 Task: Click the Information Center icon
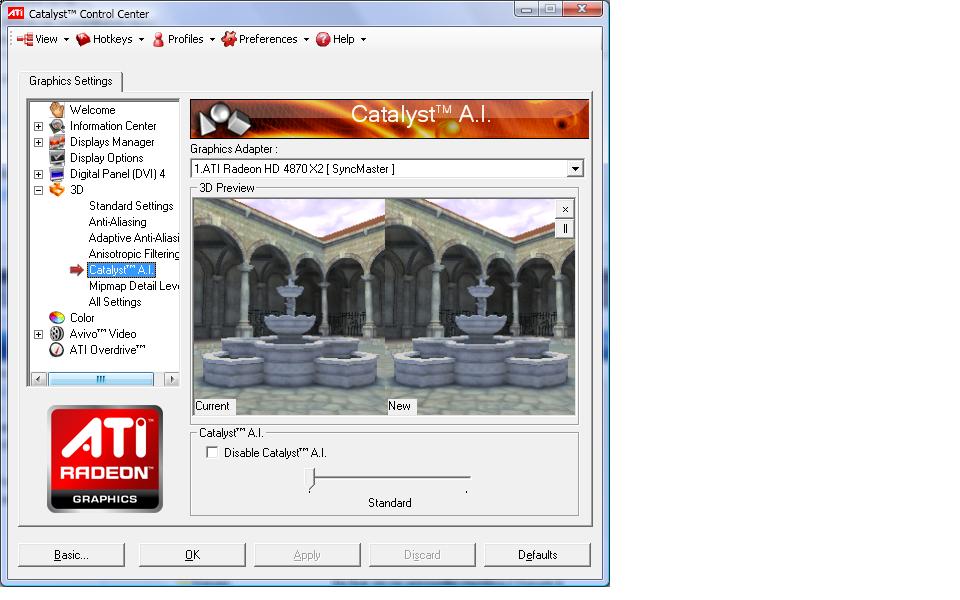(57, 126)
